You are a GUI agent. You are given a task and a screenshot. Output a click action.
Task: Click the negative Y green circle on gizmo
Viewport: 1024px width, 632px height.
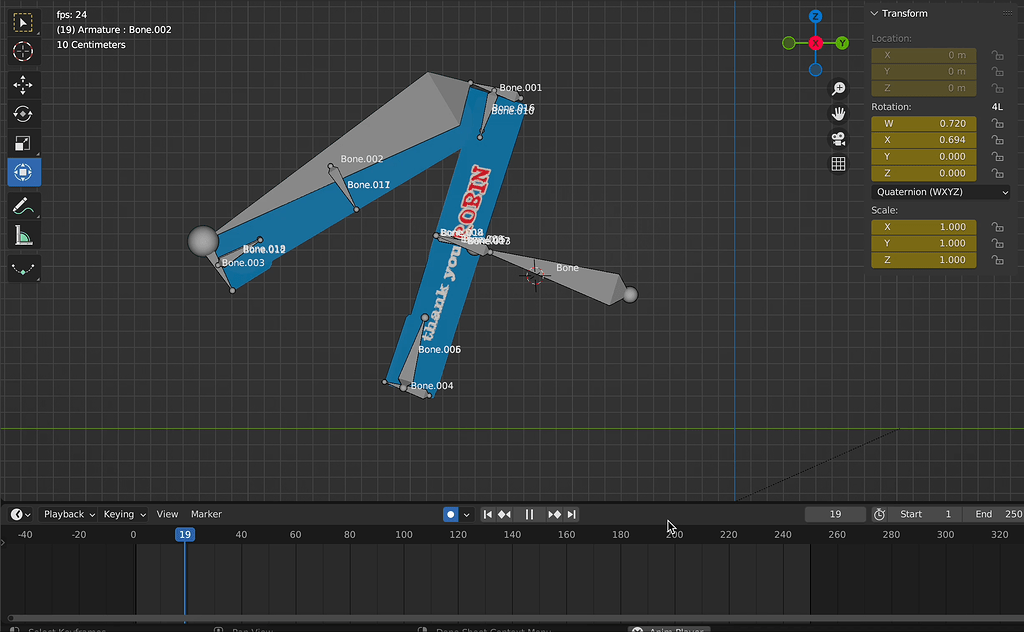pyautogui.click(x=789, y=43)
